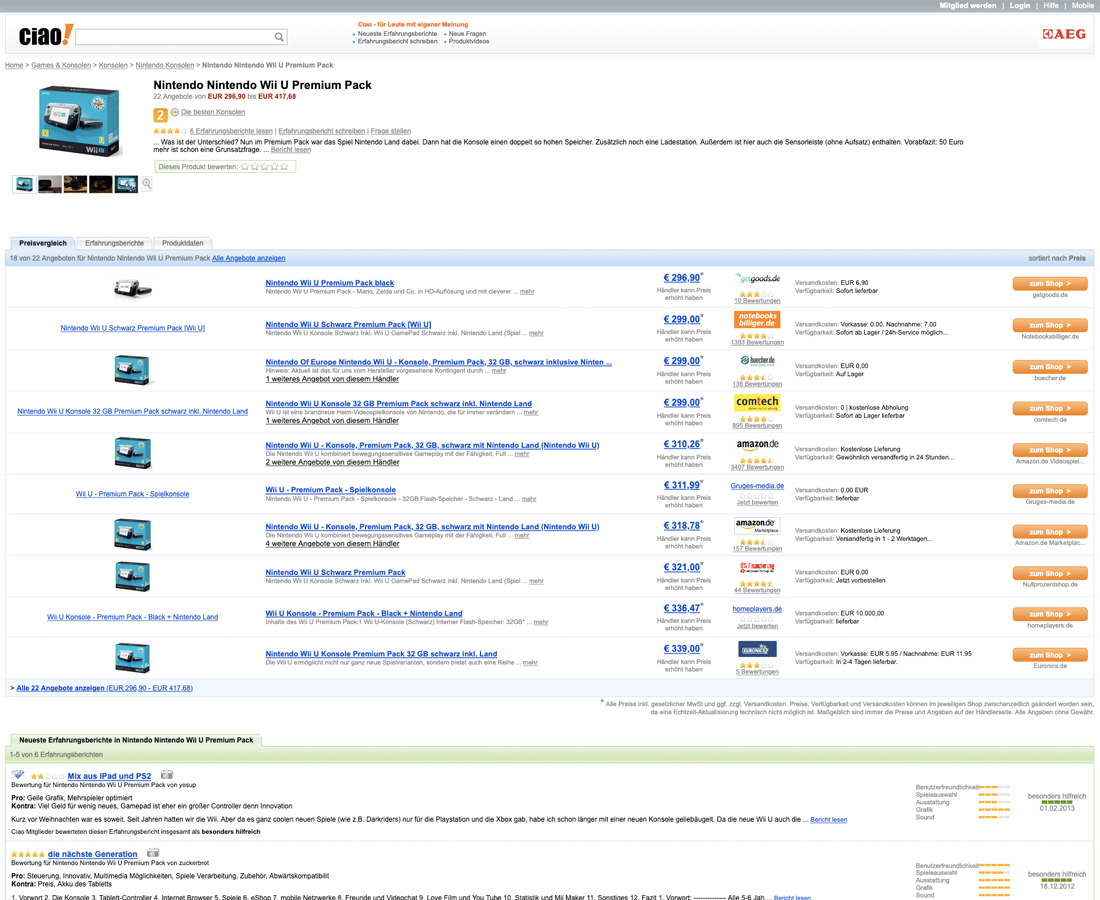Open 'Nintendo Wii U Premium Pack black' offer
The width and height of the screenshot is (1100, 900).
click(x=330, y=283)
